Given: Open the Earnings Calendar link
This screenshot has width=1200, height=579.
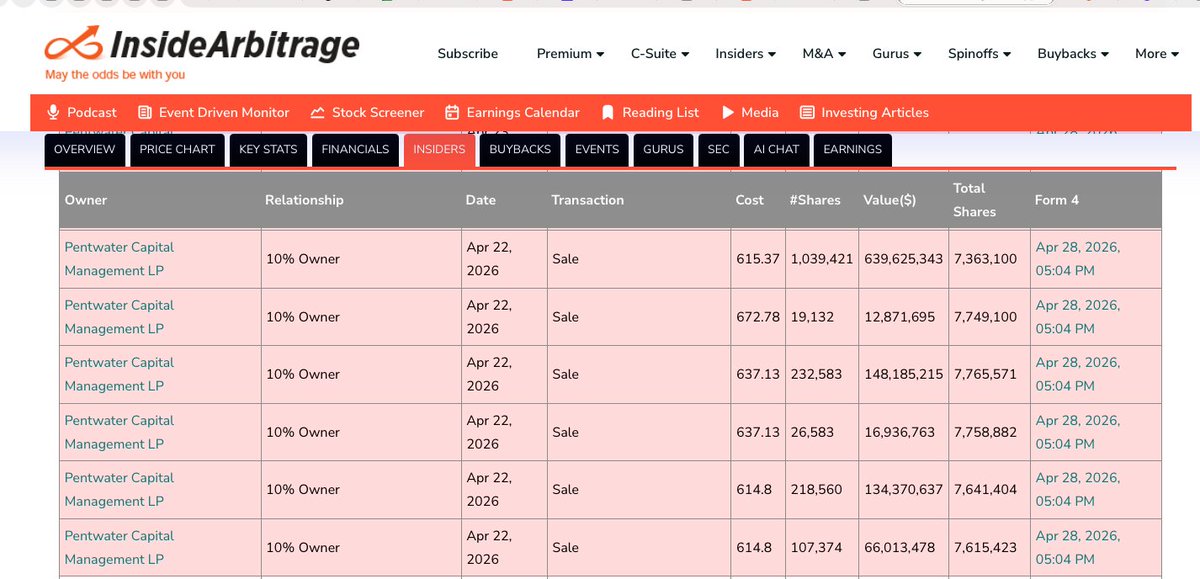Looking at the screenshot, I should (x=523, y=112).
